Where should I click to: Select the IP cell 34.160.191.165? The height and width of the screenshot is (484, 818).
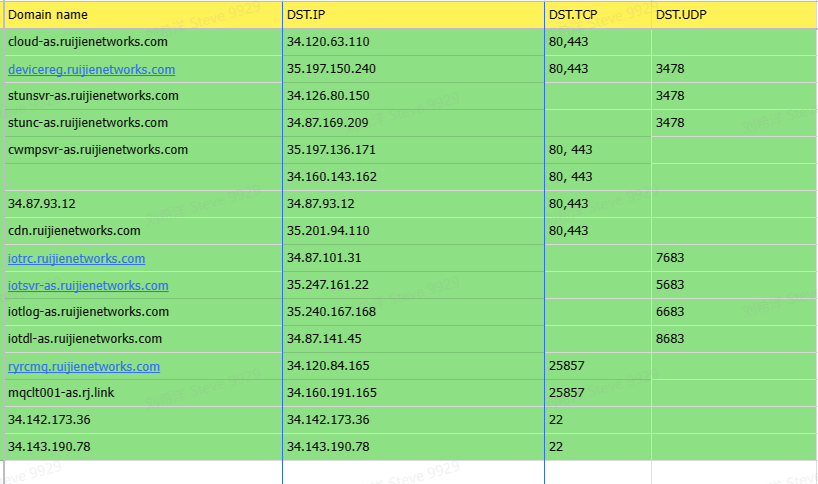click(x=331, y=393)
